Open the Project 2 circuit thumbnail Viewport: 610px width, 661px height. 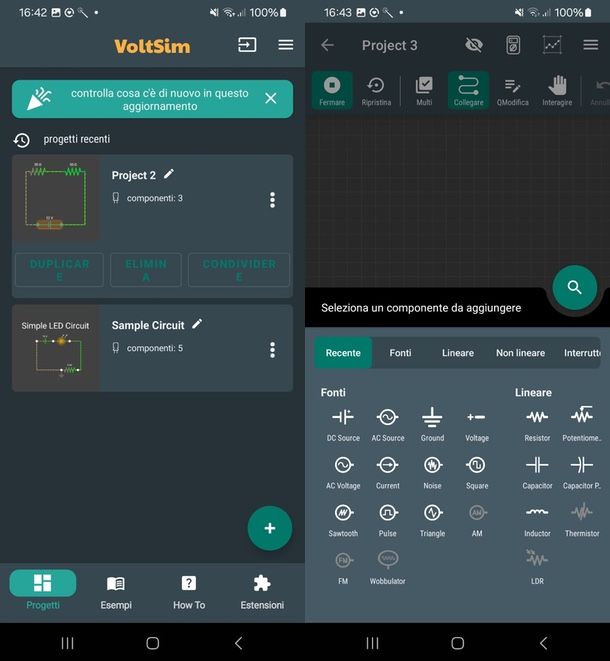(x=56, y=198)
